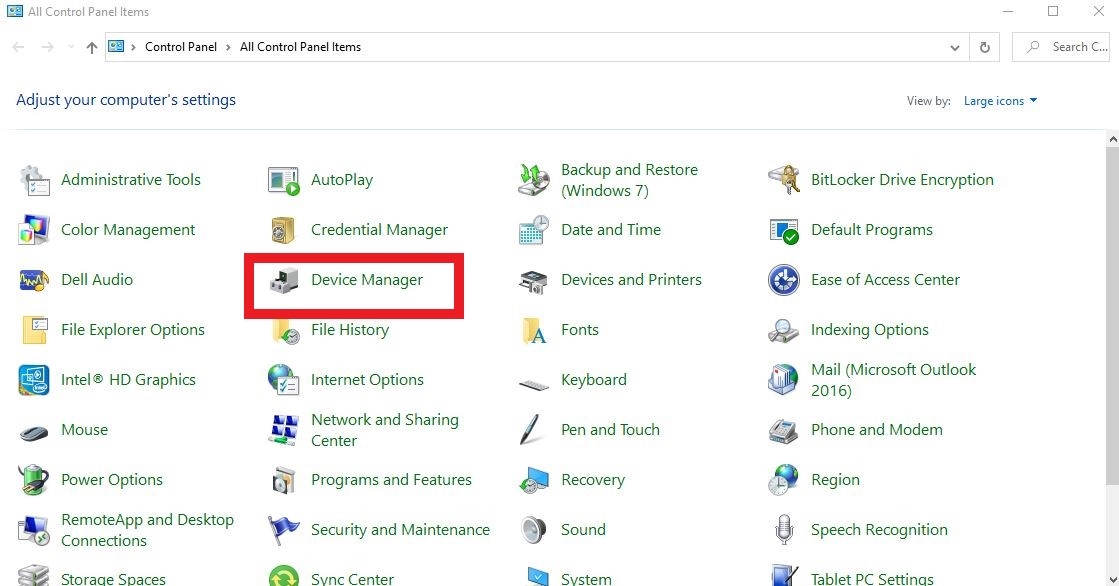Click the Power Options icon
The width and height of the screenshot is (1119, 586).
[34, 480]
